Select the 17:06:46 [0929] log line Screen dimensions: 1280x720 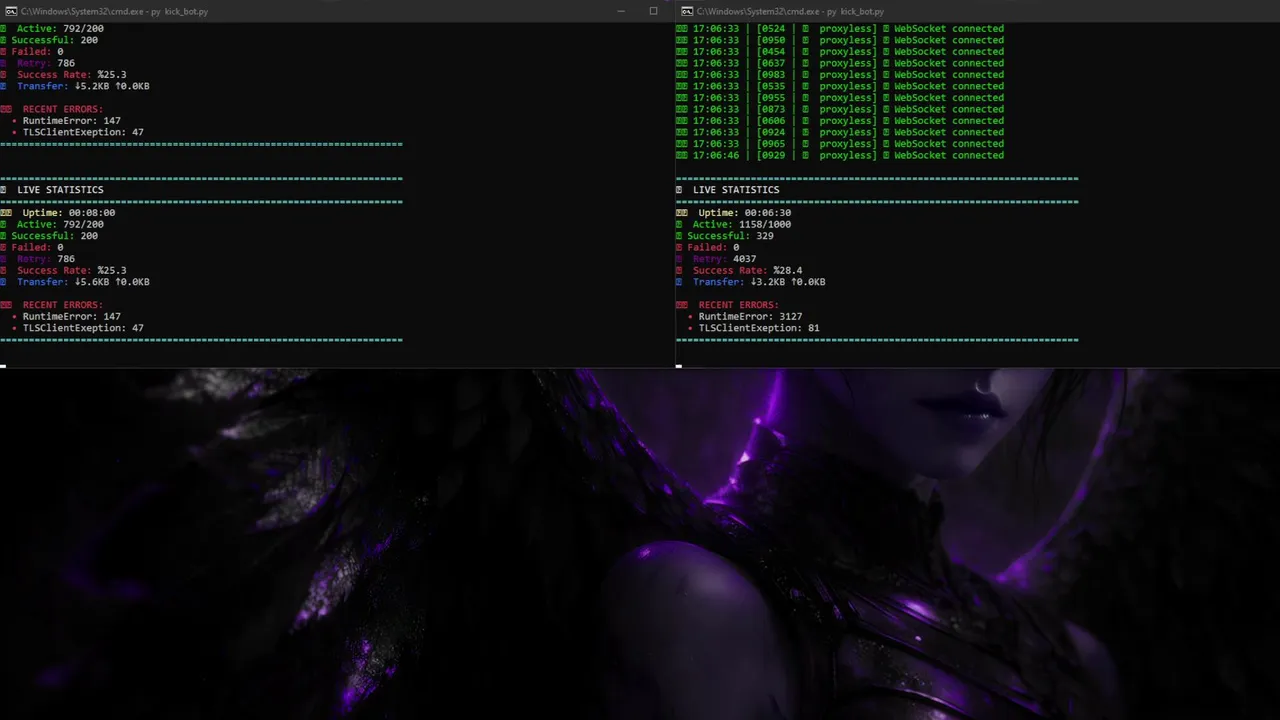pyautogui.click(x=840, y=155)
